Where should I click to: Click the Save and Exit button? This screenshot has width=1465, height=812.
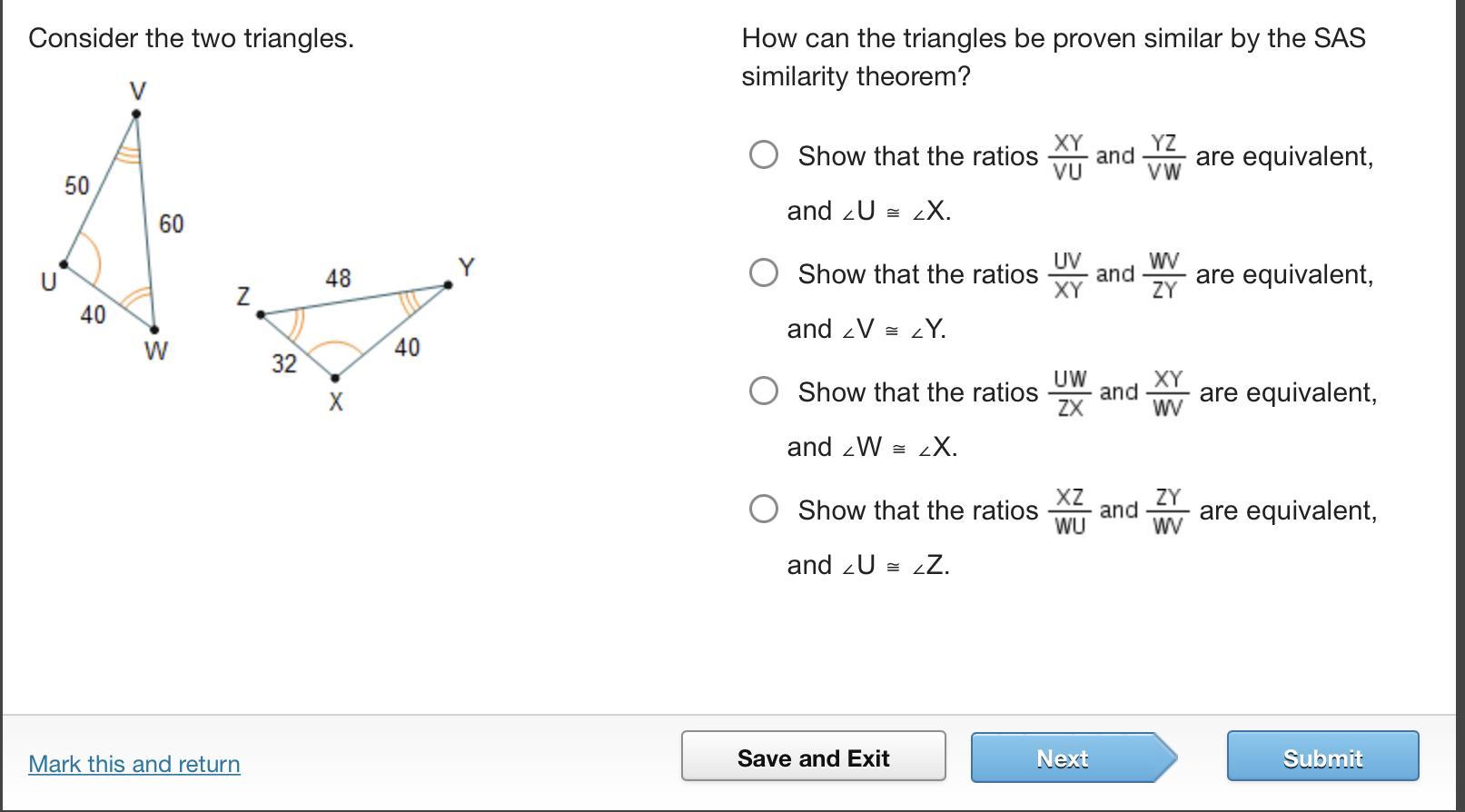813,757
